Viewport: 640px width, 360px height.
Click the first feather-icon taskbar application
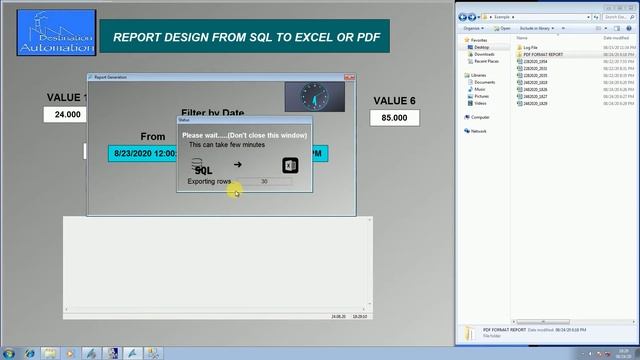click(91, 353)
